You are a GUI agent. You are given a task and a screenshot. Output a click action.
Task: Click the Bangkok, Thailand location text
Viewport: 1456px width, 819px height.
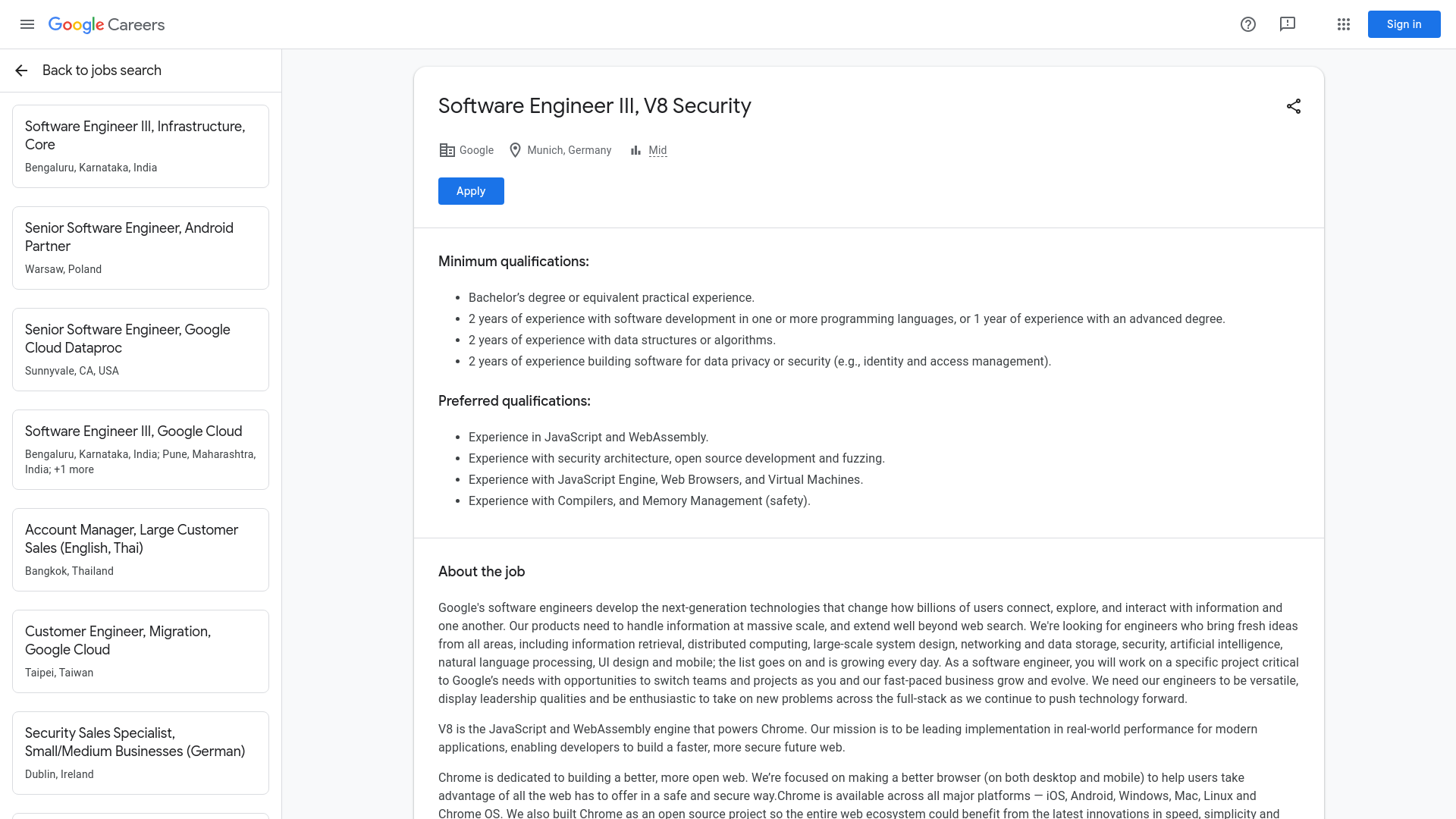(x=69, y=571)
